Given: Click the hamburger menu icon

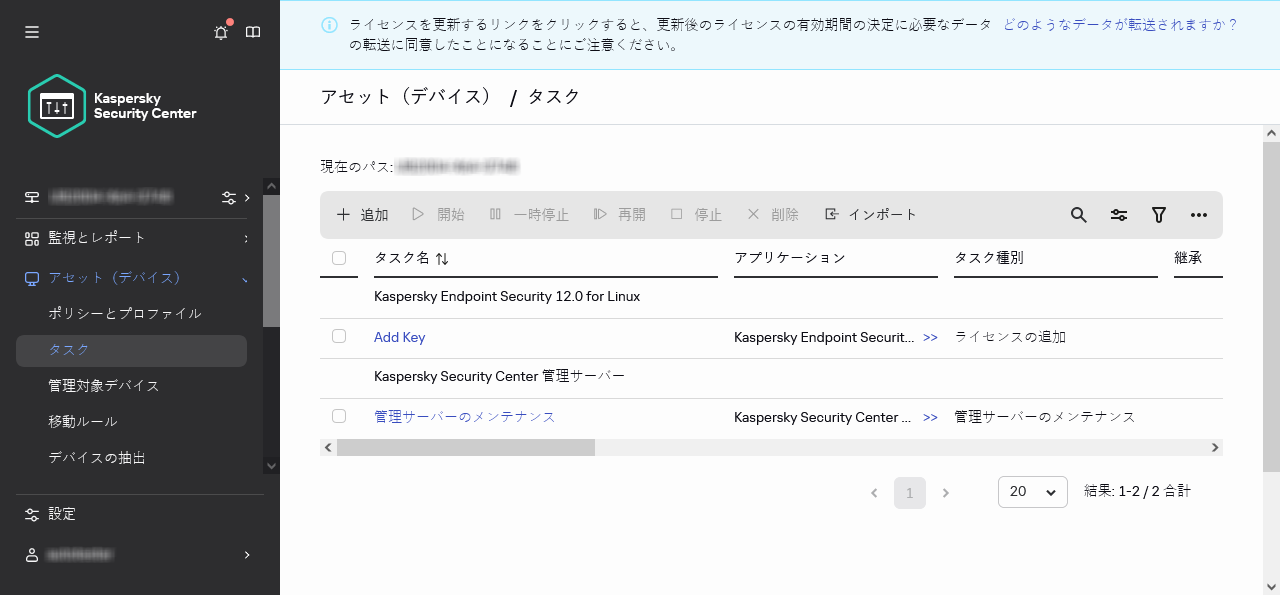Looking at the screenshot, I should [32, 32].
